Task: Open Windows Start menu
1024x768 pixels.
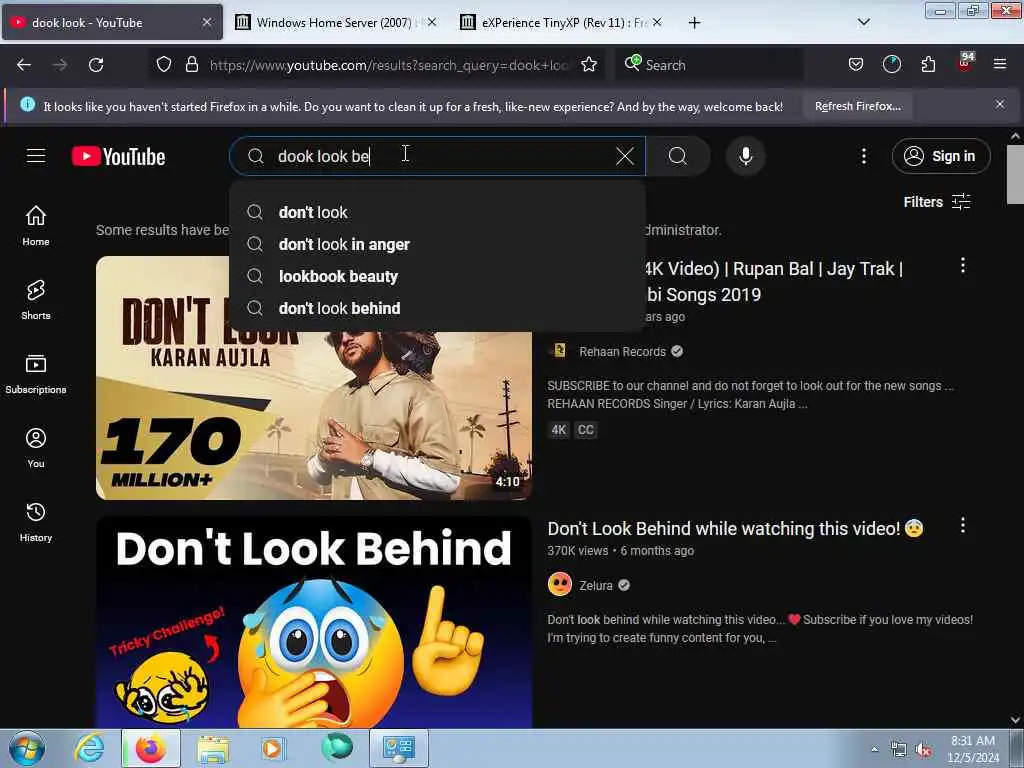Action: tap(27, 748)
